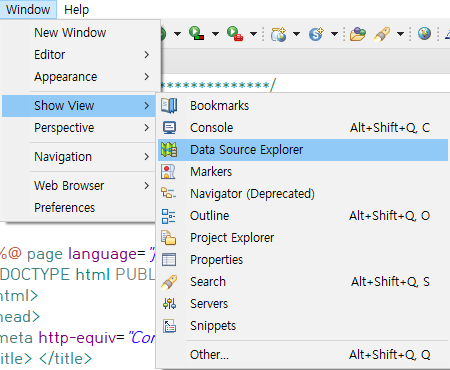Select Project Explorer label

coord(232,238)
